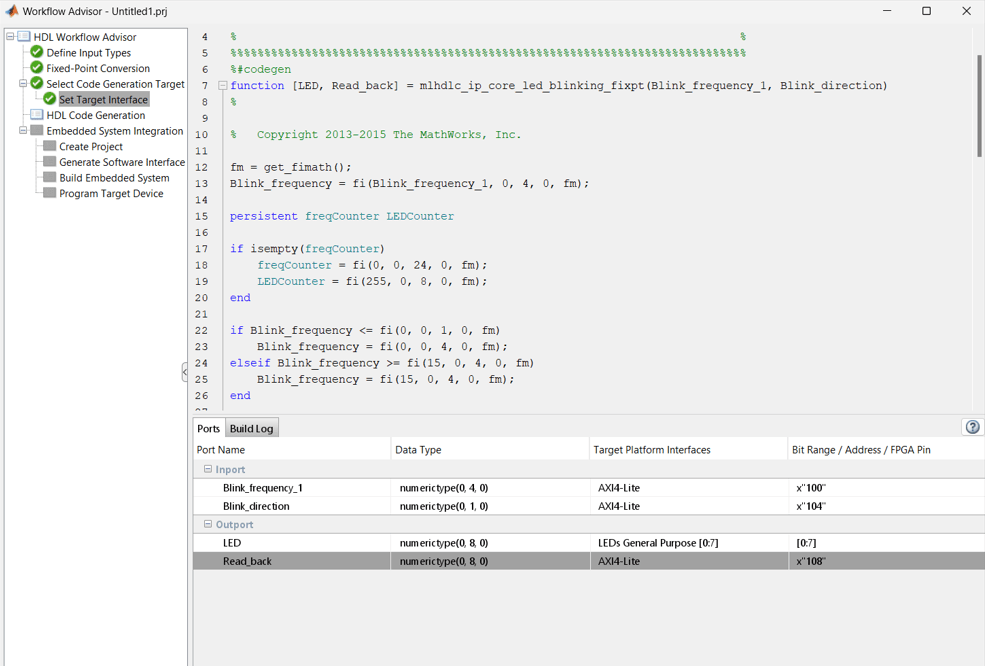This screenshot has height=666, width=985.
Task: Fold the function code block at line 7
Action: [x=222, y=86]
